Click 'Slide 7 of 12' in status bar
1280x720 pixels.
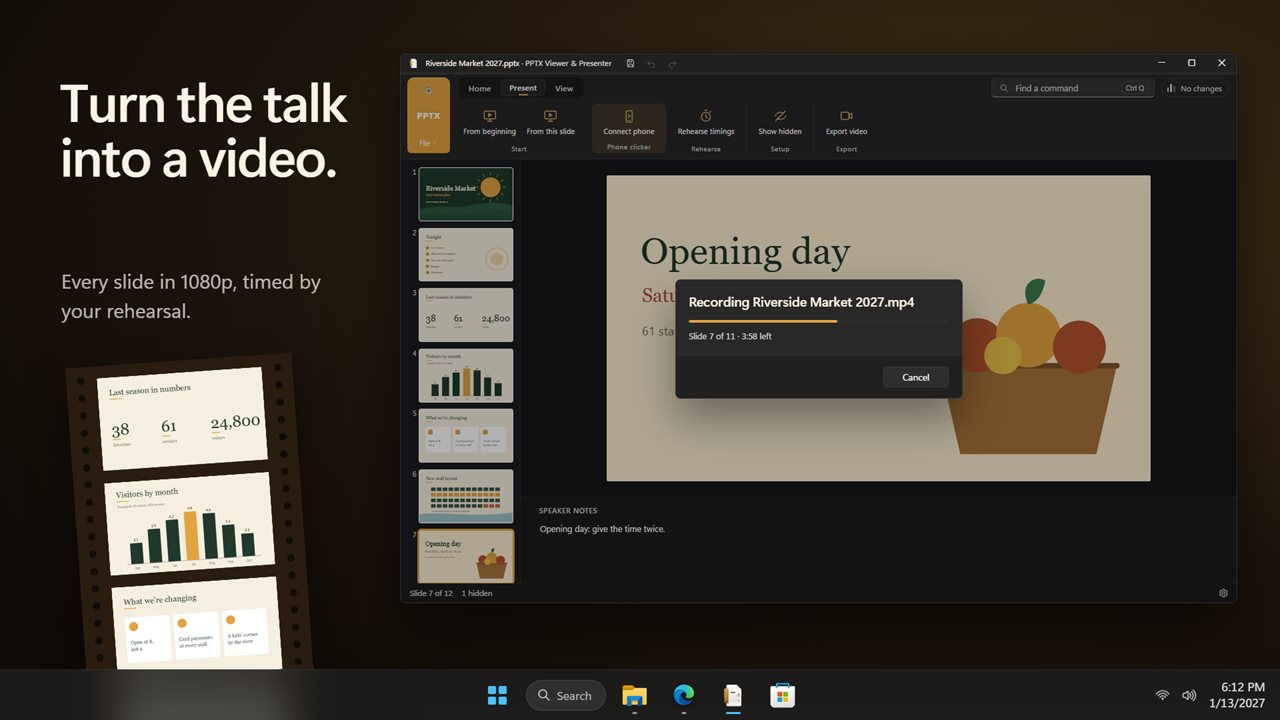(x=431, y=593)
